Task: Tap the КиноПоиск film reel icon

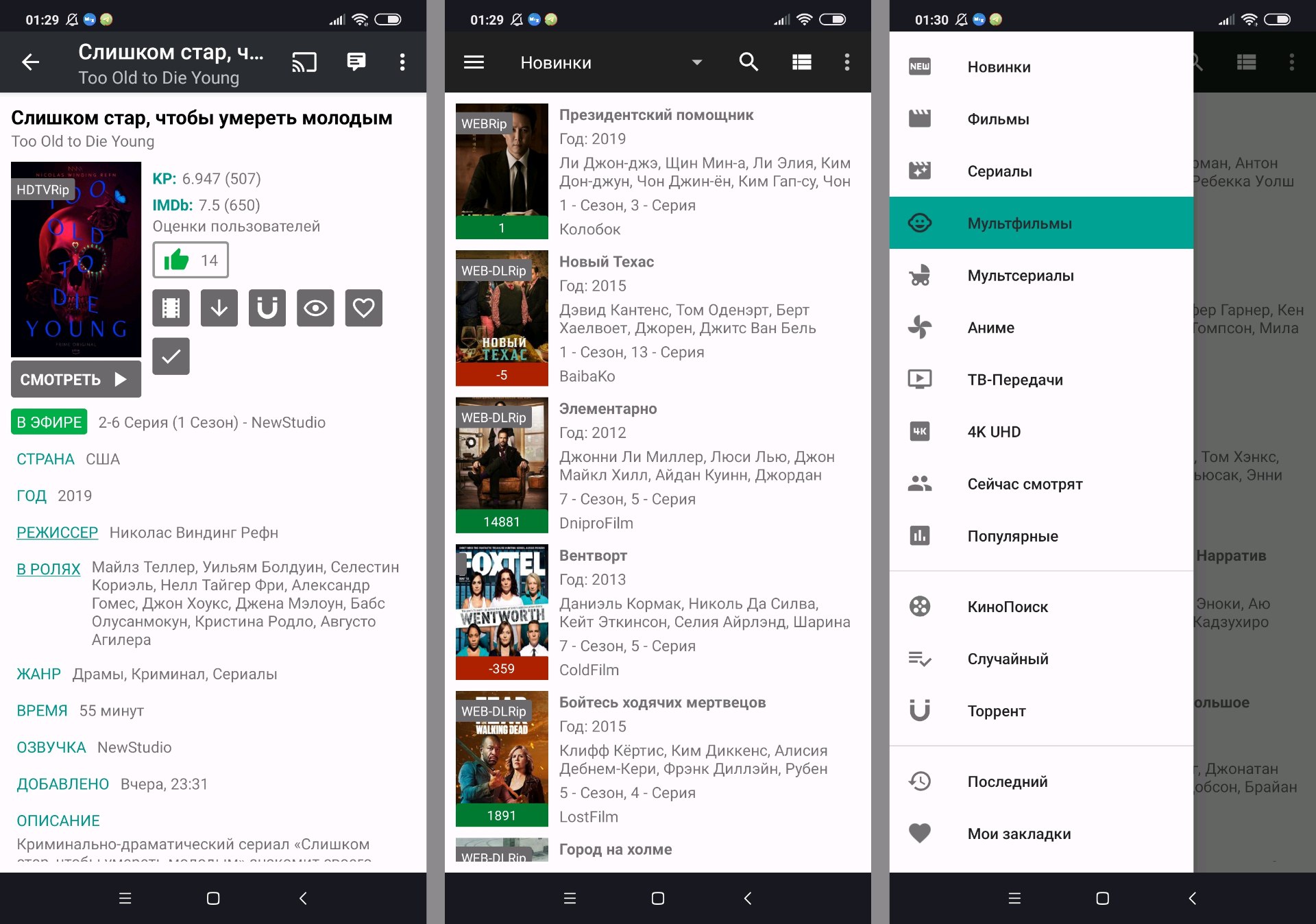Action: (x=919, y=606)
